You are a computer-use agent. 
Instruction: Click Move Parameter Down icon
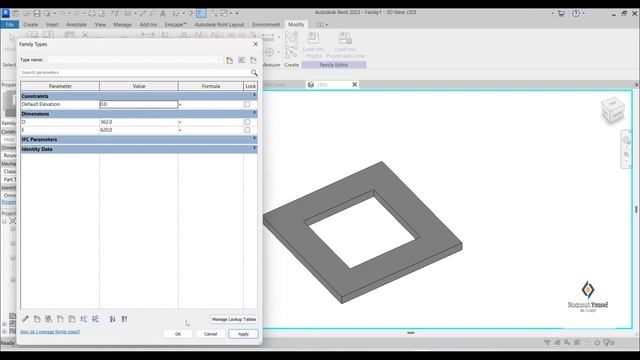[96, 319]
